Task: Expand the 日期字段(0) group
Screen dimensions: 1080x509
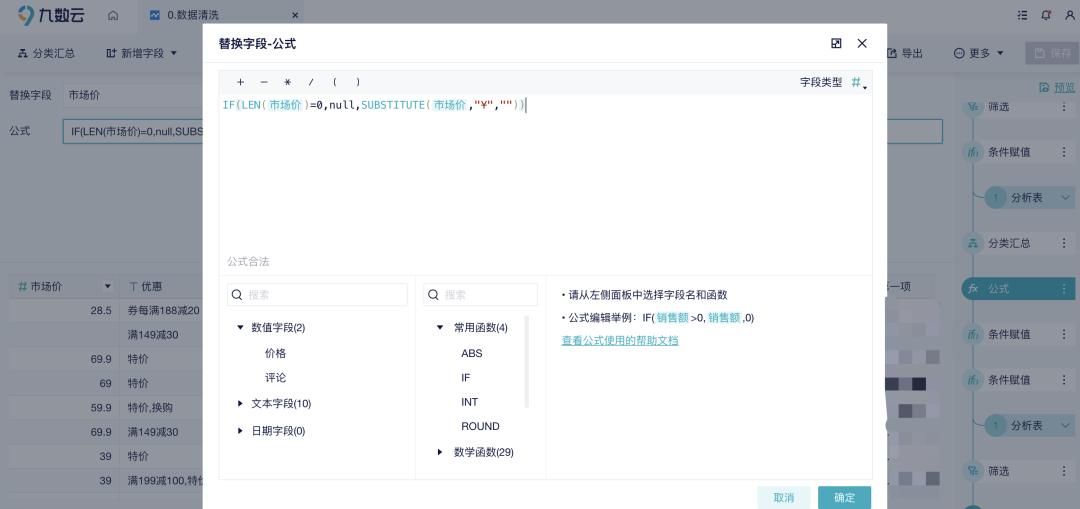Action: [x=240, y=431]
